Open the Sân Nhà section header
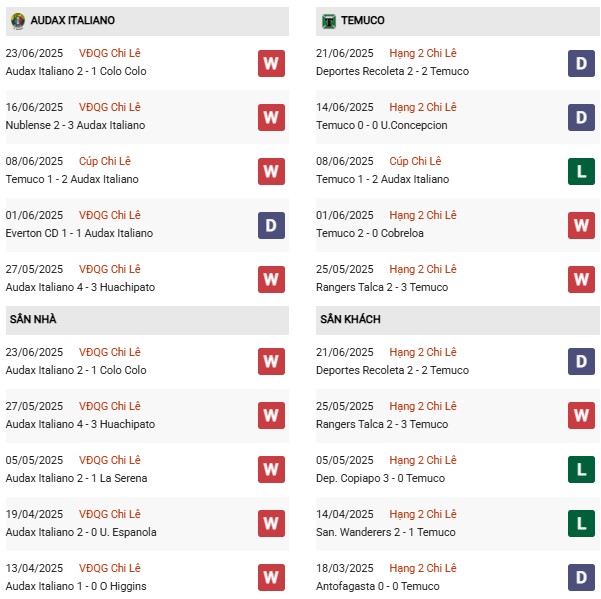Image resolution: width=601 pixels, height=599 pixels. pyautogui.click(x=147, y=320)
